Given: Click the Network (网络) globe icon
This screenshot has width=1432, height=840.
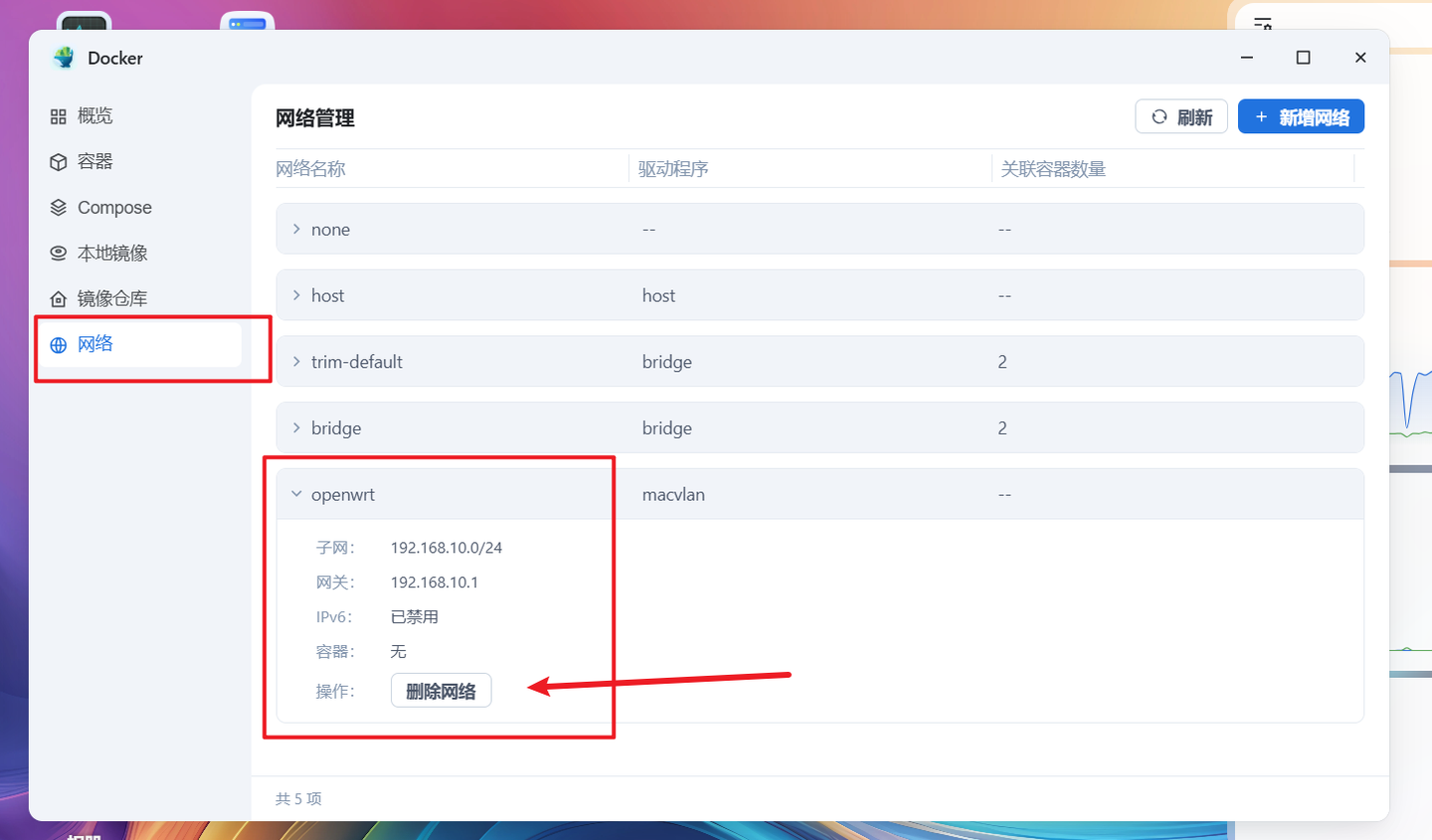Looking at the screenshot, I should point(59,343).
